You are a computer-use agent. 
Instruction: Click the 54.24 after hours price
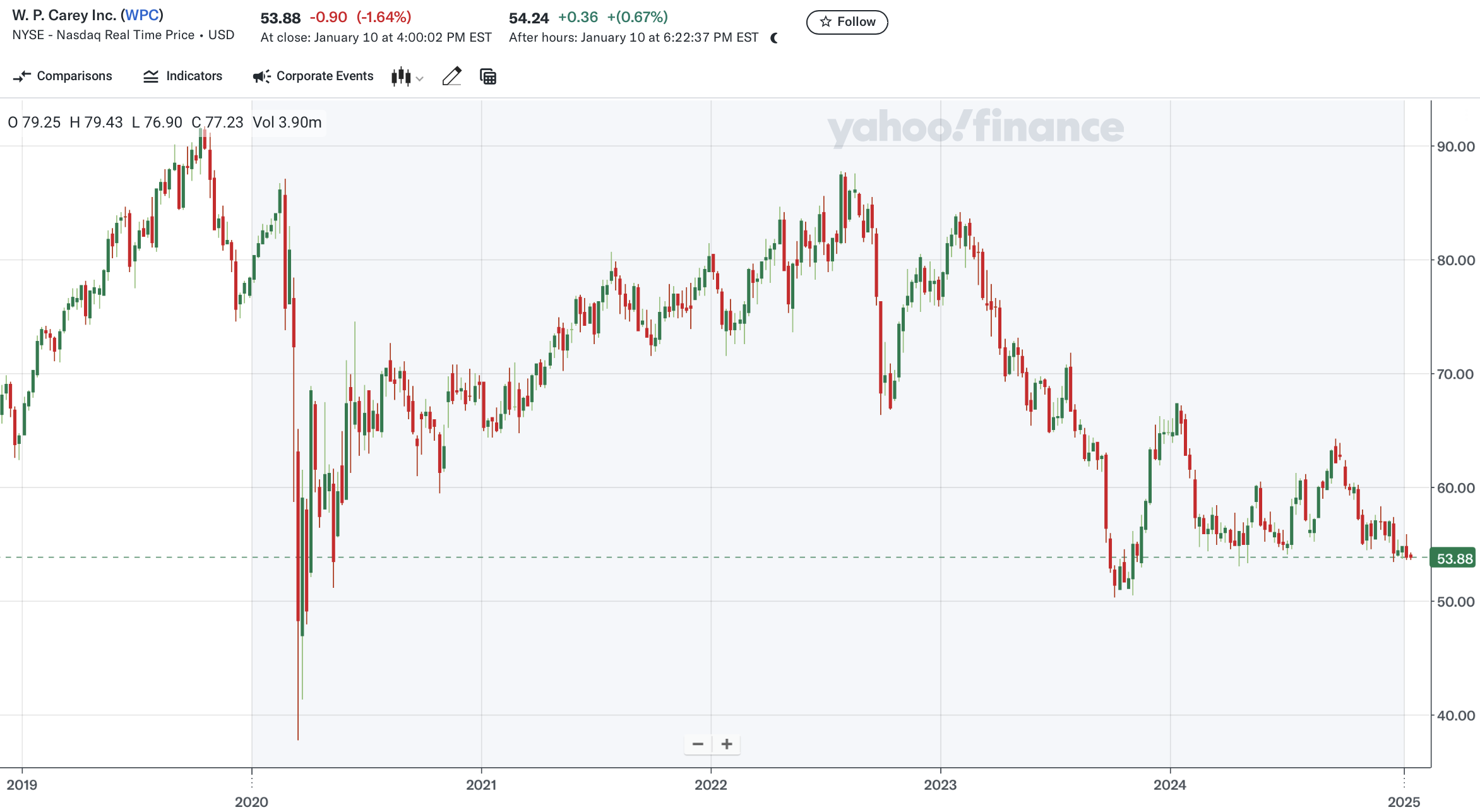coord(528,18)
